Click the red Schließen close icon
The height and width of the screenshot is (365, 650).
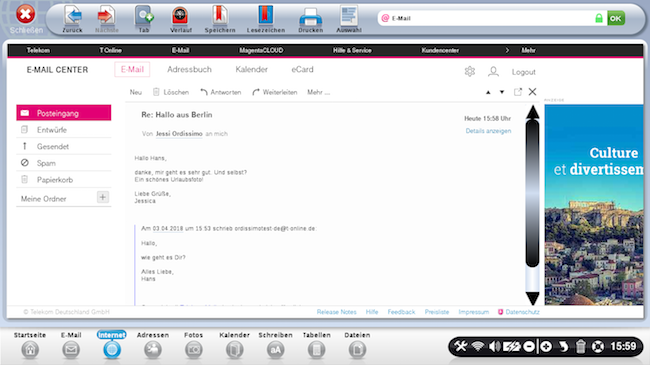(25, 15)
